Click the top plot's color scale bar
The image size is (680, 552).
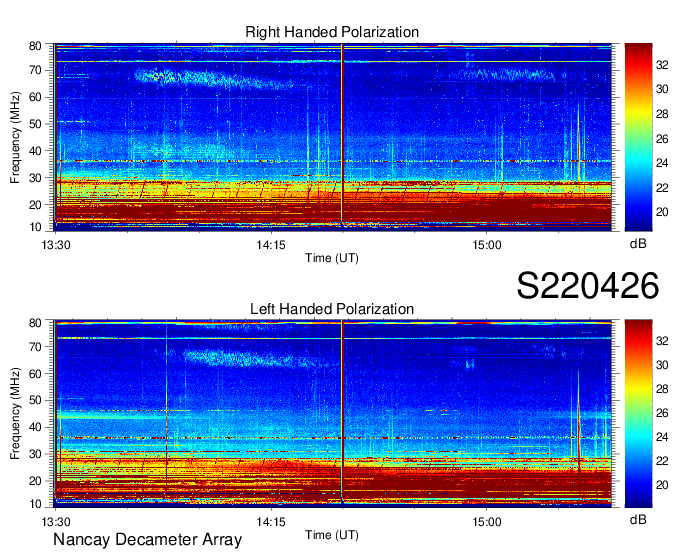click(x=638, y=137)
